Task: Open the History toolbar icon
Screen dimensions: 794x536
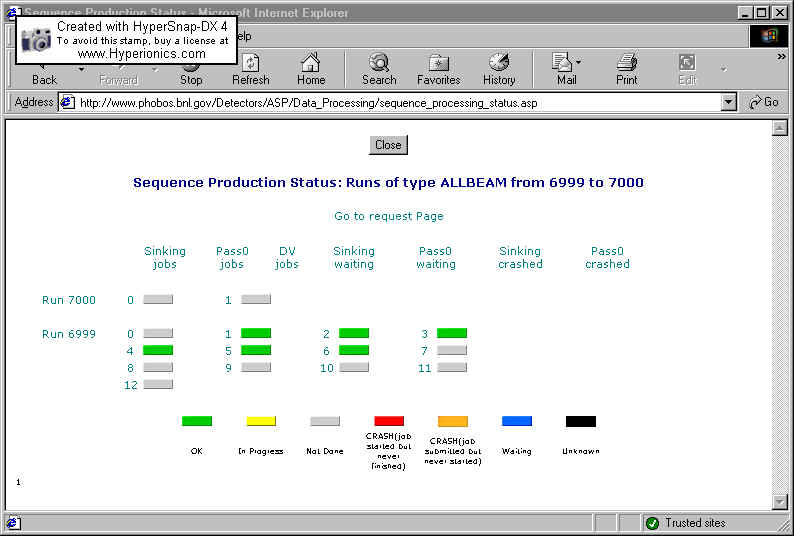Action: (x=499, y=70)
